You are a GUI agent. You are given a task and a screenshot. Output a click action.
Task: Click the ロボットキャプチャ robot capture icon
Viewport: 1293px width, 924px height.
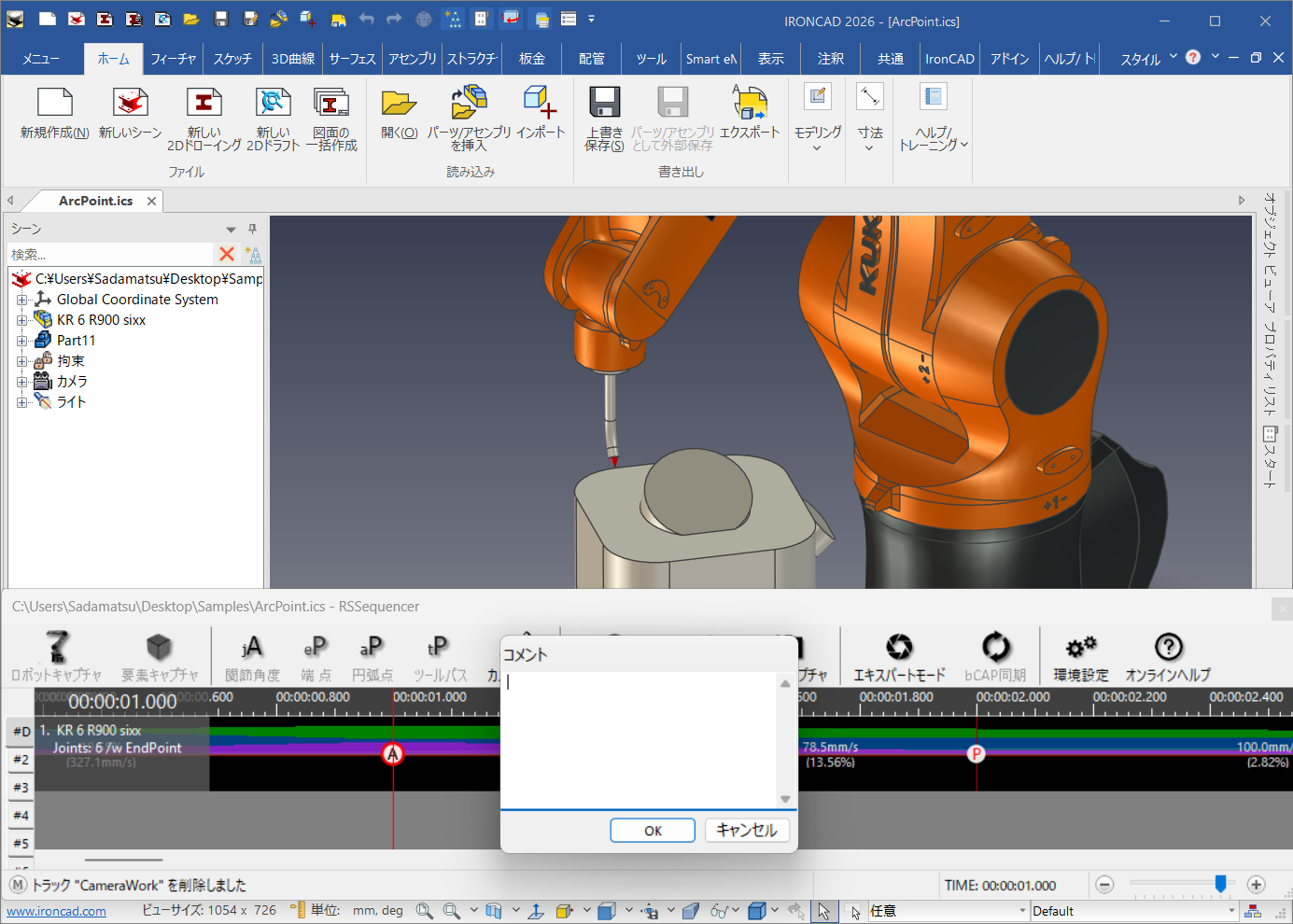[57, 647]
